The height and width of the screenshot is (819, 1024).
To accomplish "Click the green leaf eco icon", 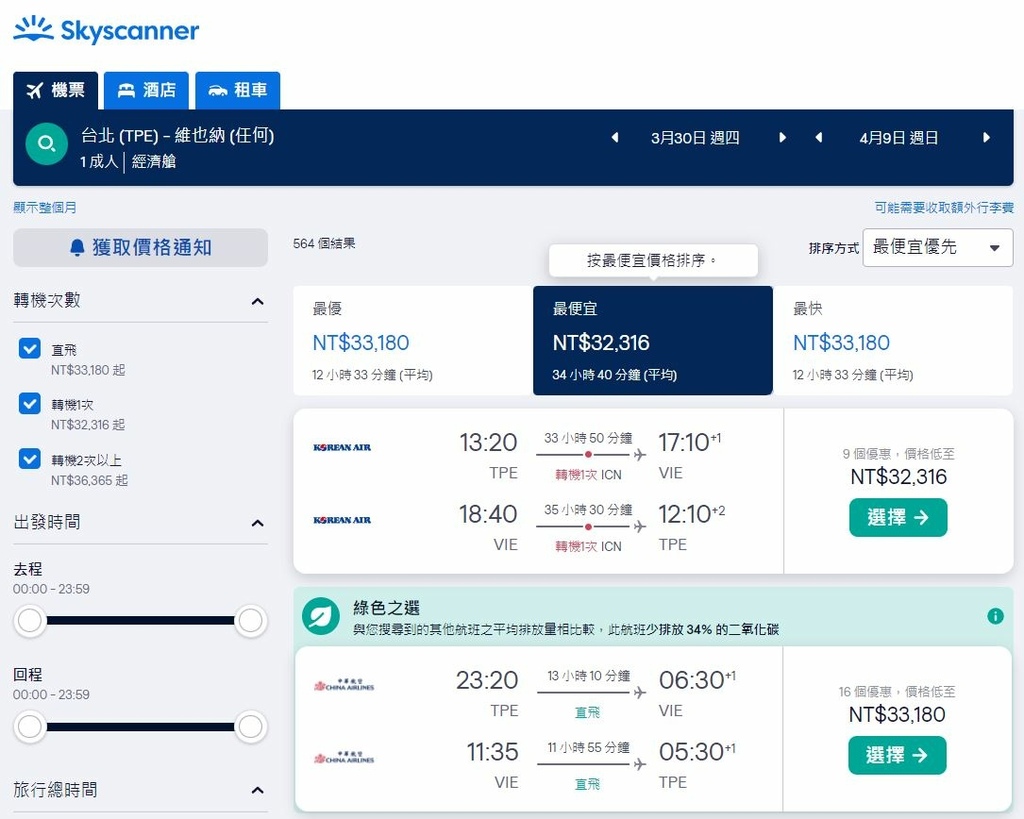I will coord(321,616).
